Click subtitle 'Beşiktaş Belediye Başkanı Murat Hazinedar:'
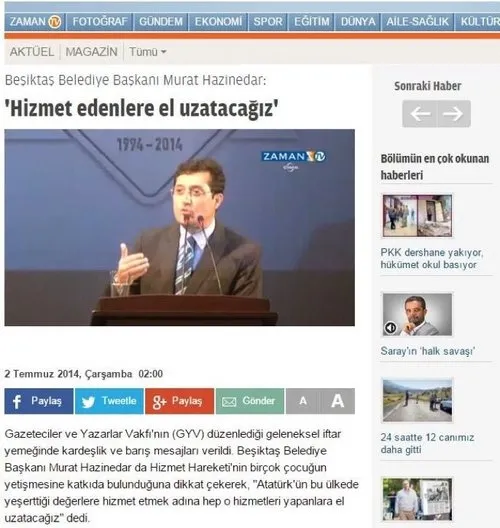Image resolution: width=500 pixels, height=528 pixels. tap(135, 80)
